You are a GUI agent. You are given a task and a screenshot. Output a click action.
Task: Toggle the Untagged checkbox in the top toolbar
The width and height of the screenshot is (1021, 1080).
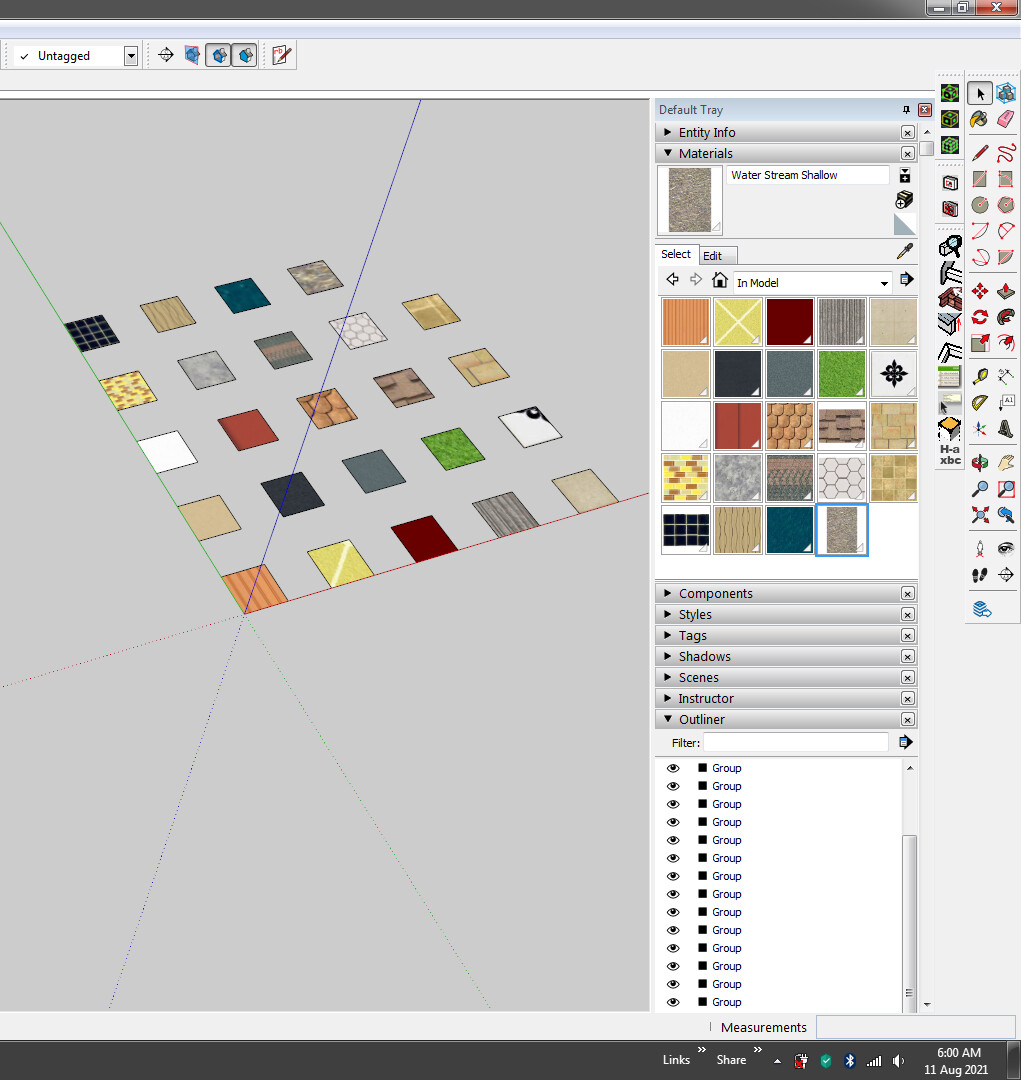point(24,55)
